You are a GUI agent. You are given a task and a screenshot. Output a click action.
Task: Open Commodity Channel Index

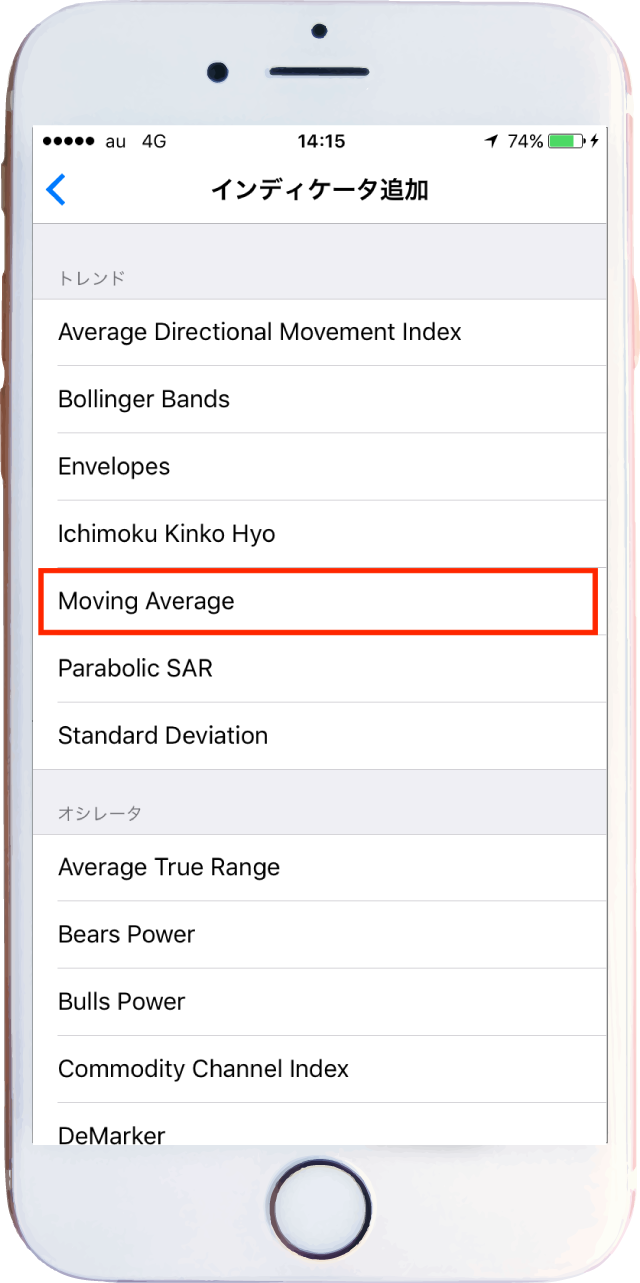tap(203, 1069)
